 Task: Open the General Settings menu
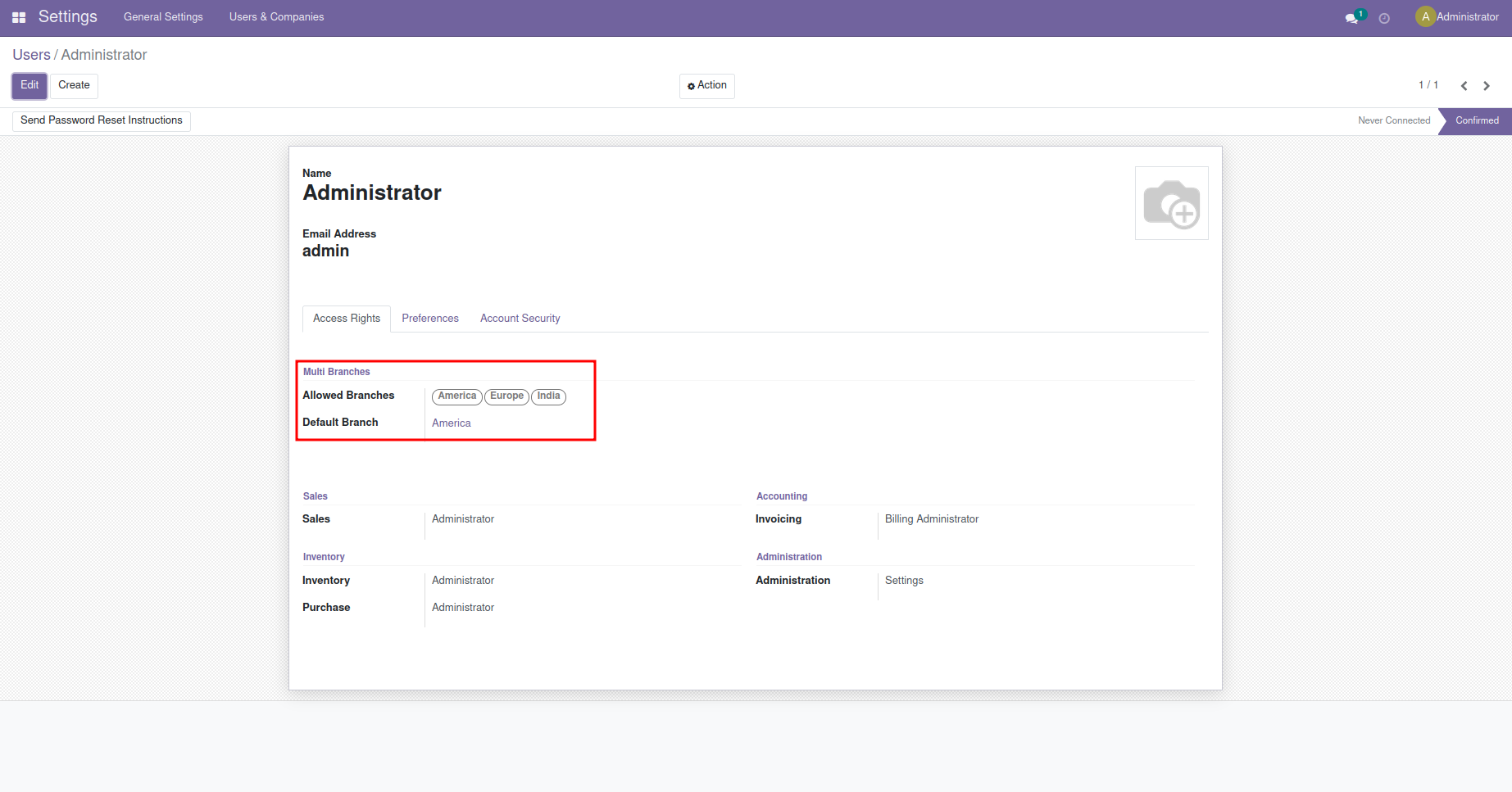click(163, 17)
